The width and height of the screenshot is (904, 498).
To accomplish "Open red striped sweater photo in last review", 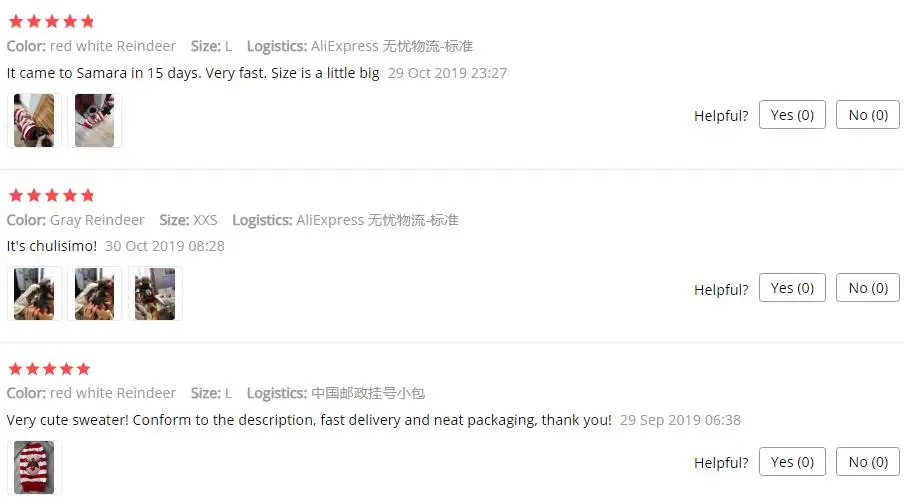I will coord(34,467).
